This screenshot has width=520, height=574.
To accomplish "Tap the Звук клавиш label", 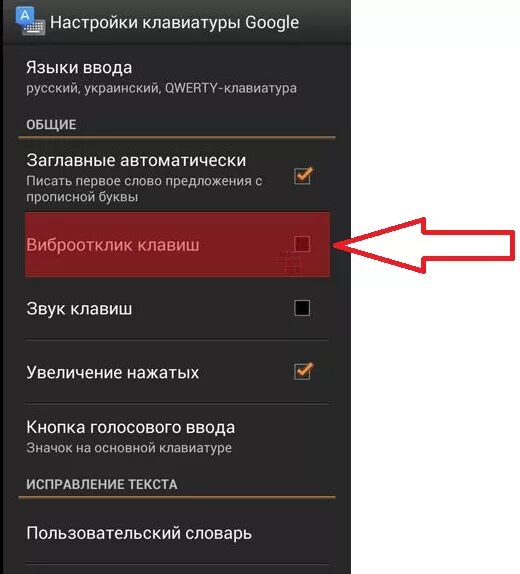I will point(79,308).
